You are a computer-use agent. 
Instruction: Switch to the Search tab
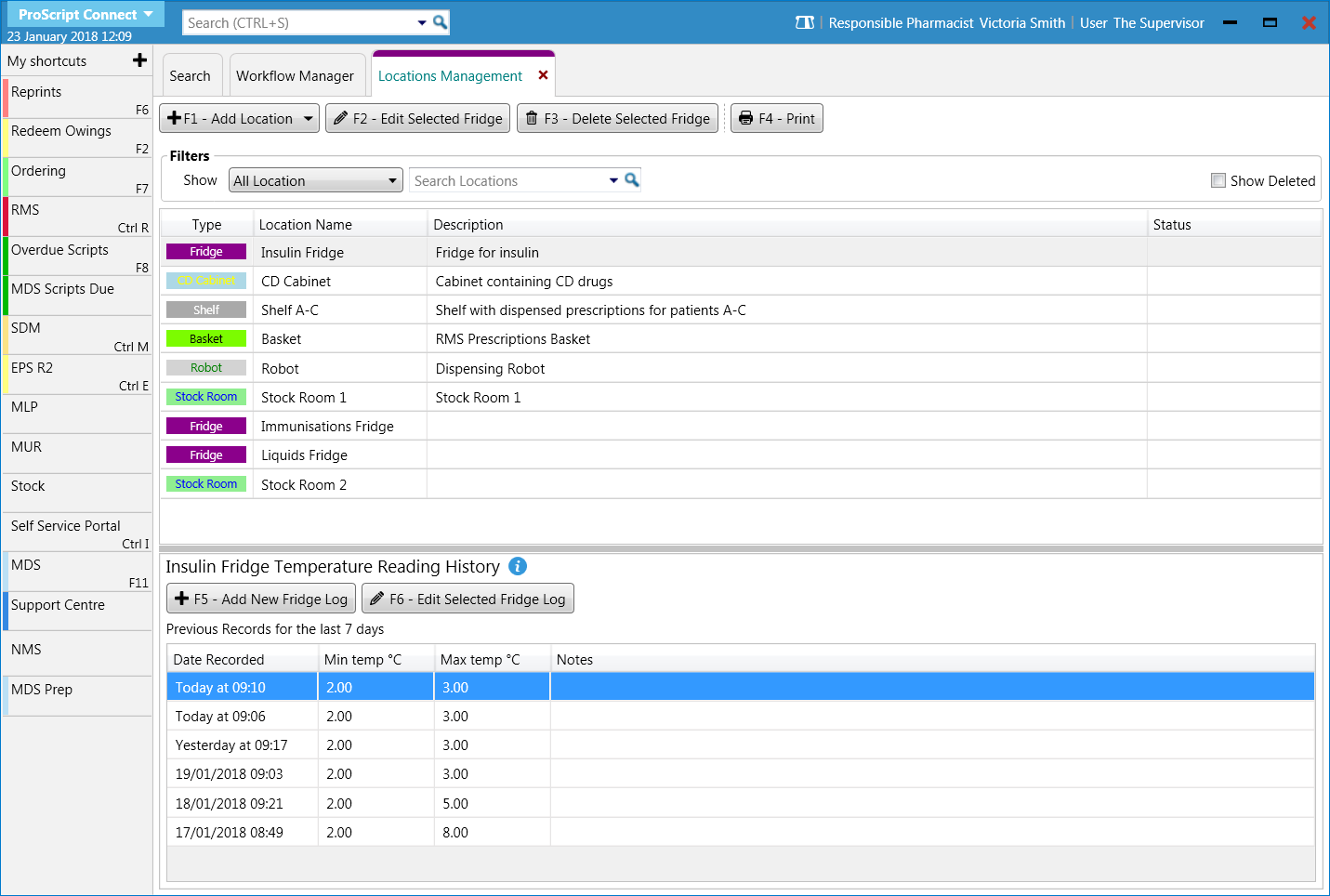point(190,75)
